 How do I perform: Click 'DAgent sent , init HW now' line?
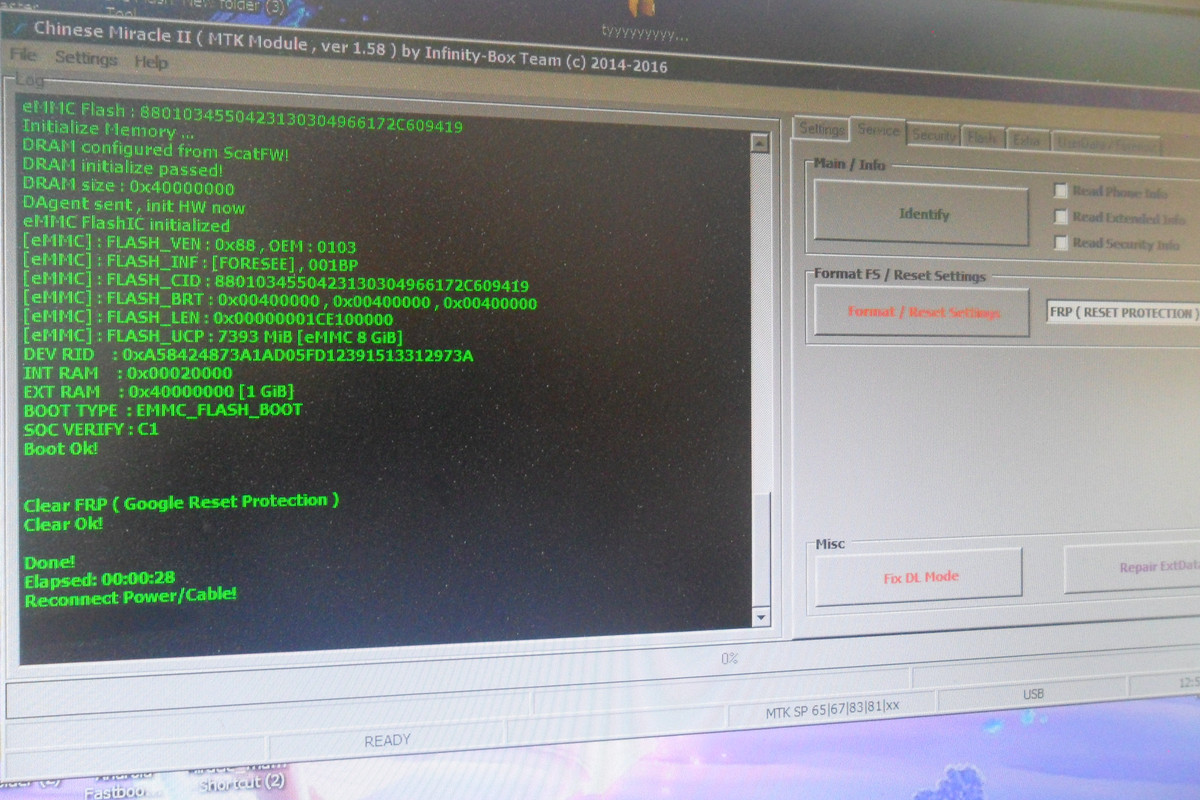click(x=134, y=207)
